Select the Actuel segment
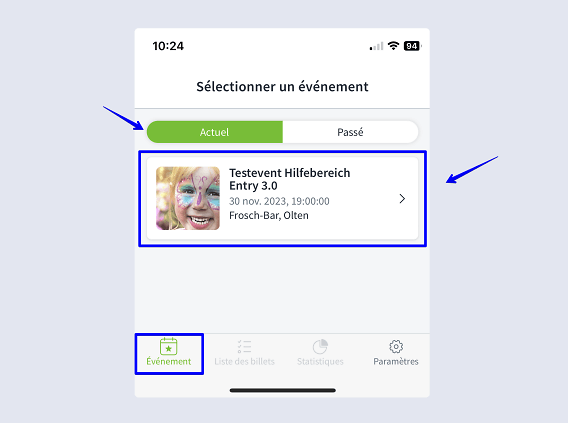This screenshot has height=423, width=568. (215, 132)
